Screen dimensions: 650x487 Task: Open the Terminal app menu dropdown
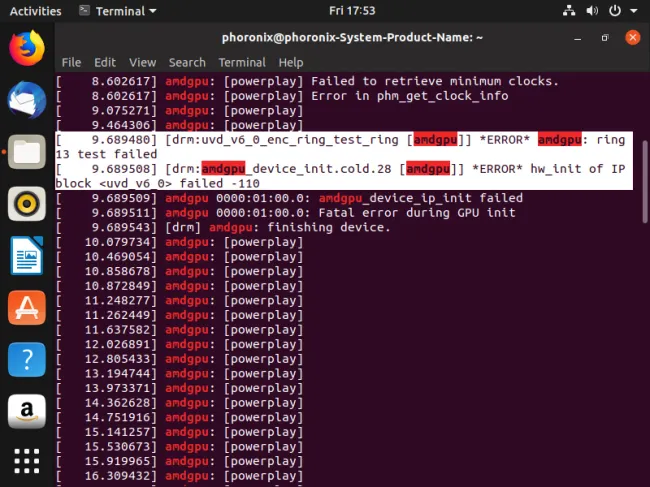pyautogui.click(x=118, y=11)
